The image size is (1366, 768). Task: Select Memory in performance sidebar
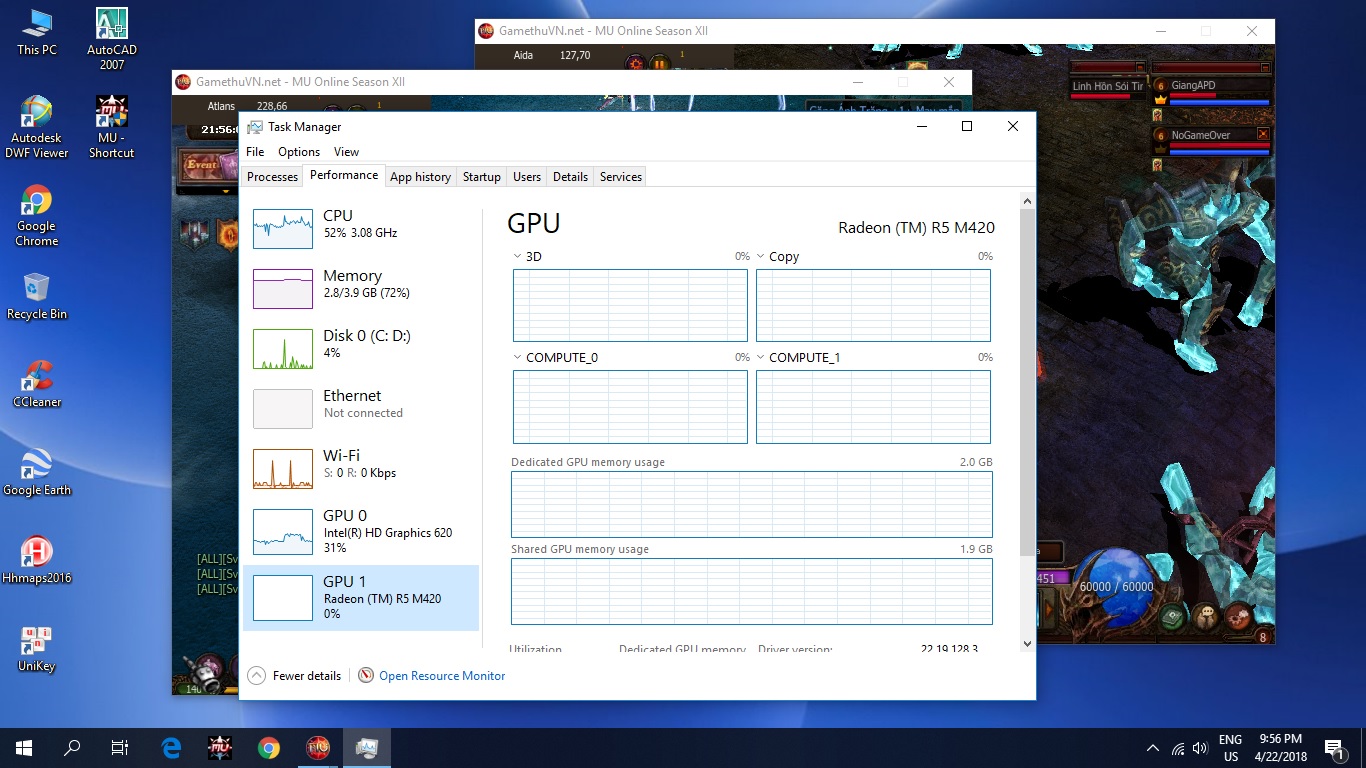pyautogui.click(x=361, y=289)
